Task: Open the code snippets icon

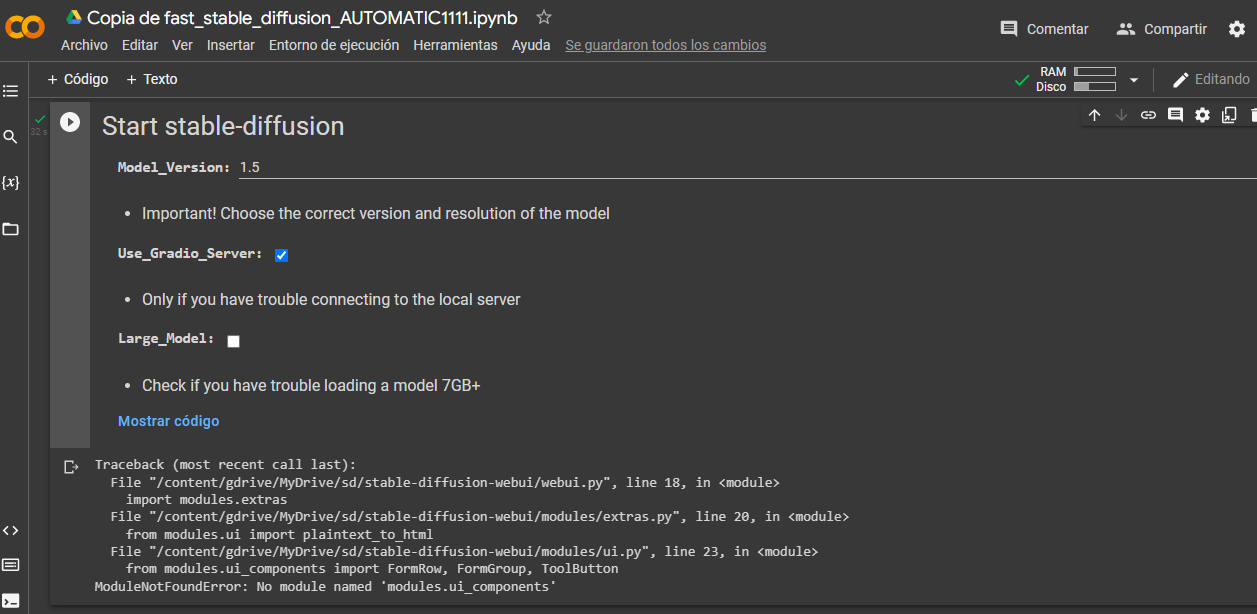Action: (10, 530)
